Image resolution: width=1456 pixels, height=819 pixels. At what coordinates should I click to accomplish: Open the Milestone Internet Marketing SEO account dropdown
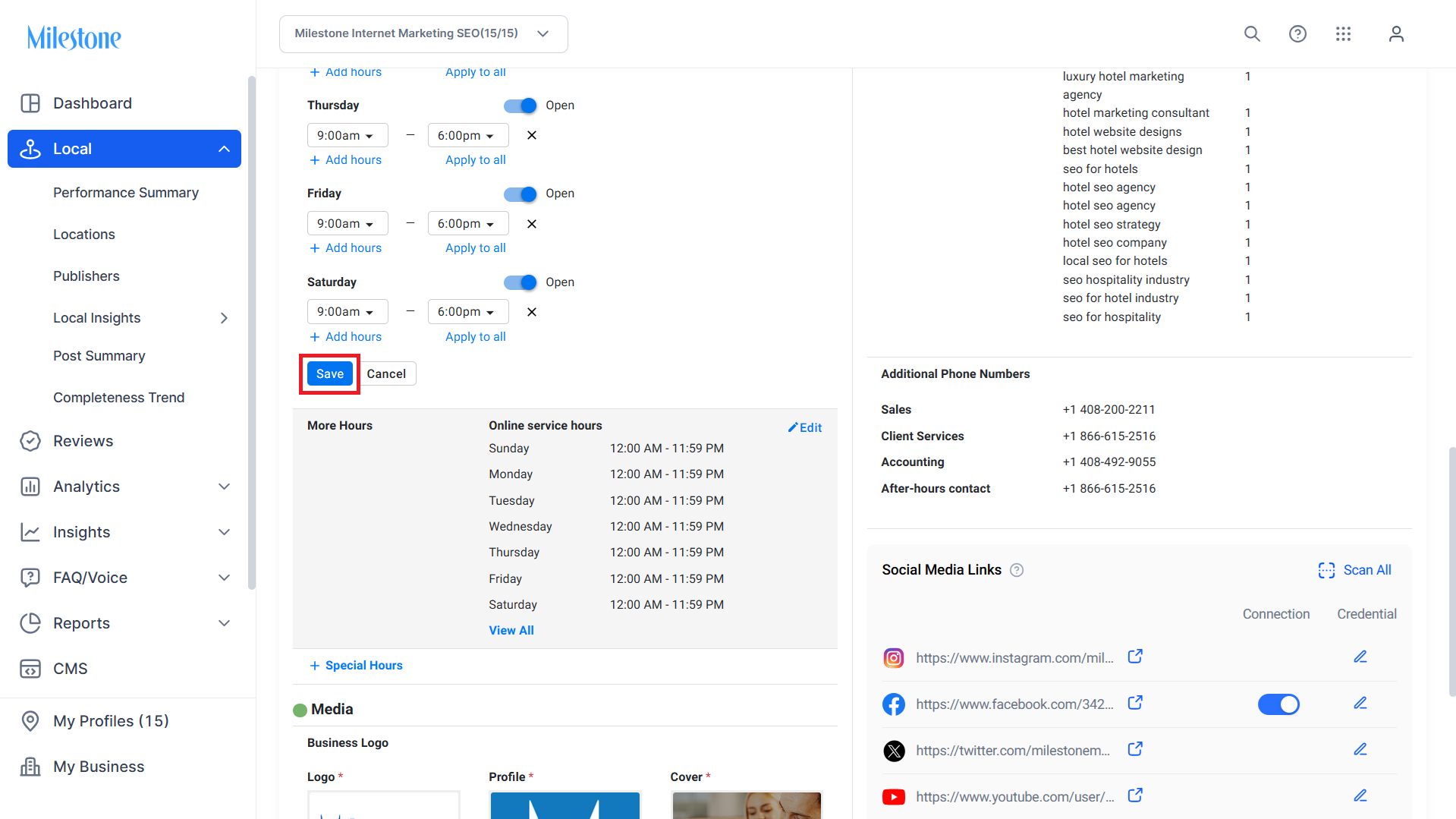423,34
